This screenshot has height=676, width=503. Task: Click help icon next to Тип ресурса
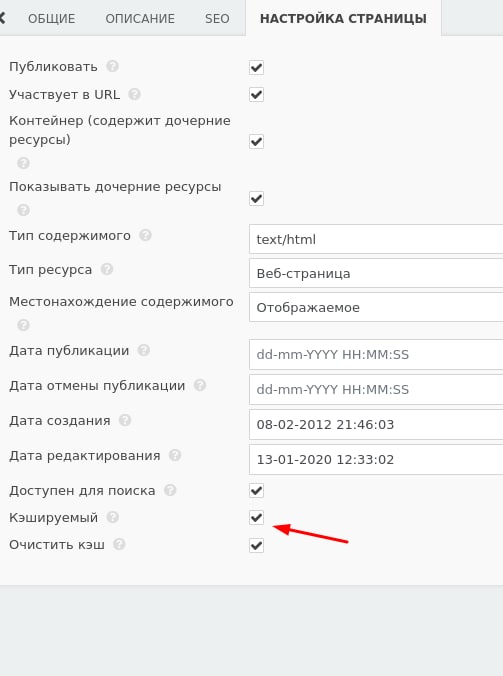pos(107,269)
